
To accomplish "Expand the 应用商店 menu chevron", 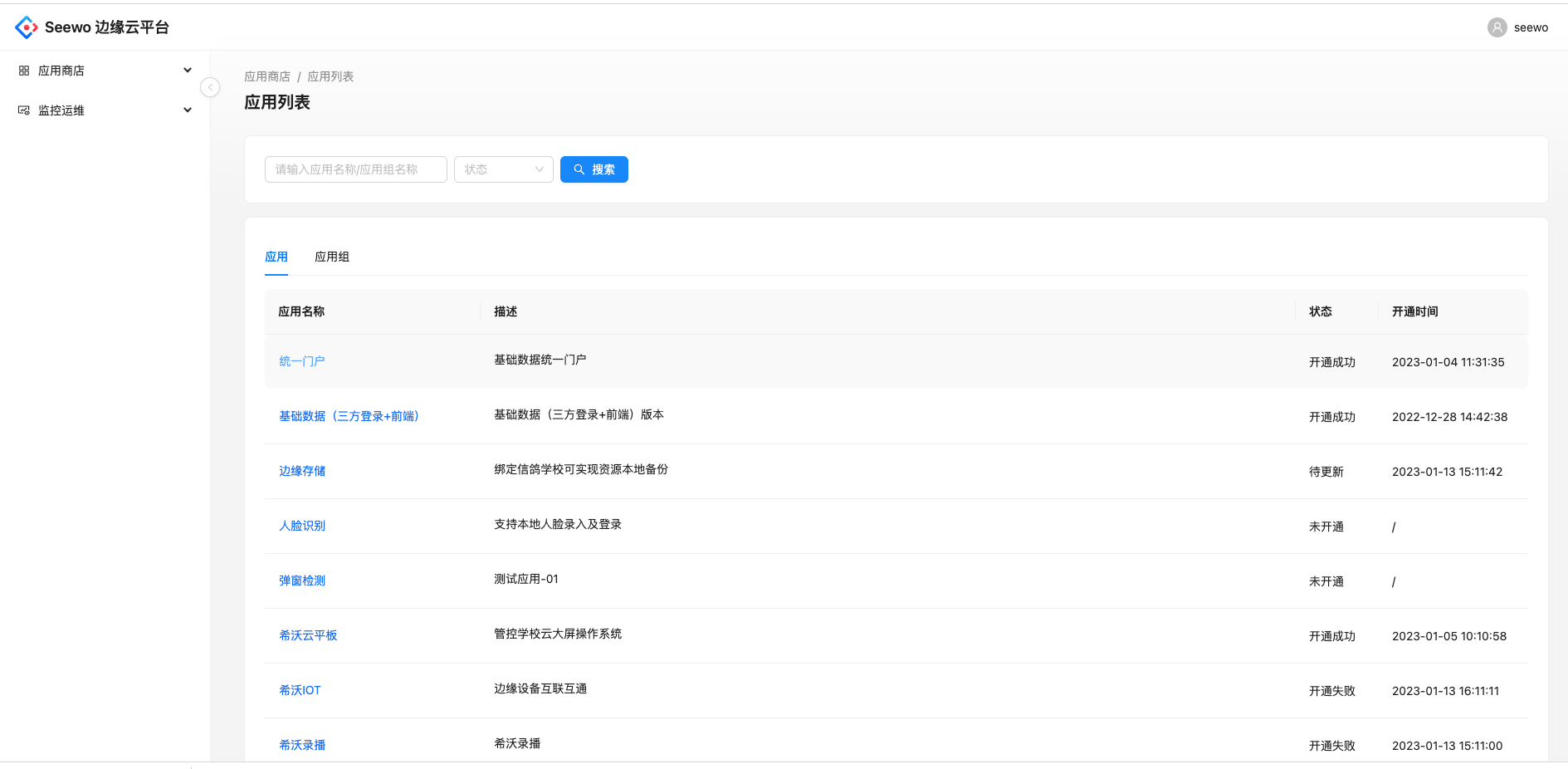I will pos(188,71).
